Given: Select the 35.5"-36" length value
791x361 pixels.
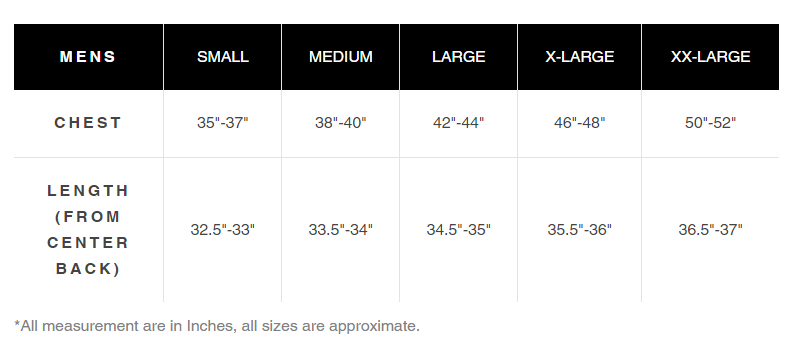Looking at the screenshot, I should coord(580,230).
